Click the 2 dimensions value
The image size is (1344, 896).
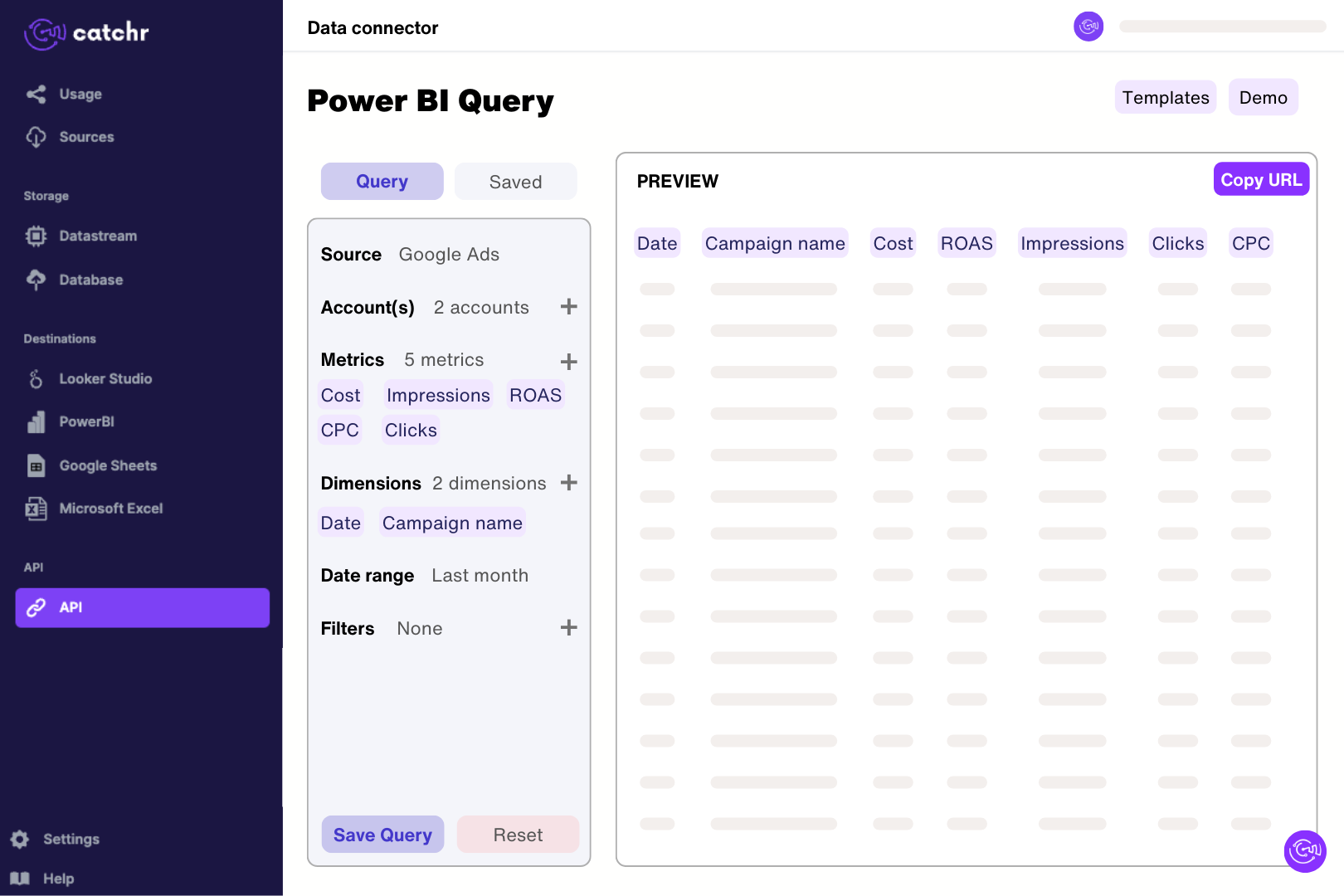[x=489, y=484]
